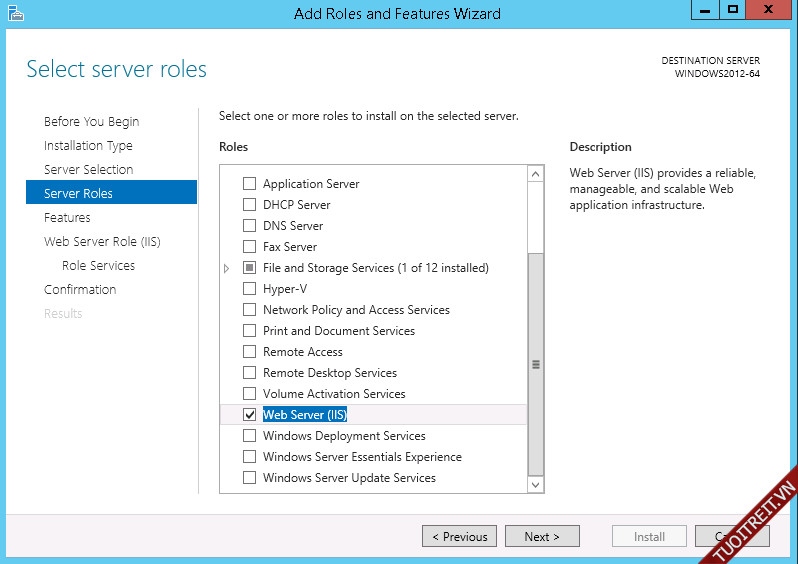Open Web Server Role (IIS) step
The height and width of the screenshot is (564, 798).
(102, 242)
